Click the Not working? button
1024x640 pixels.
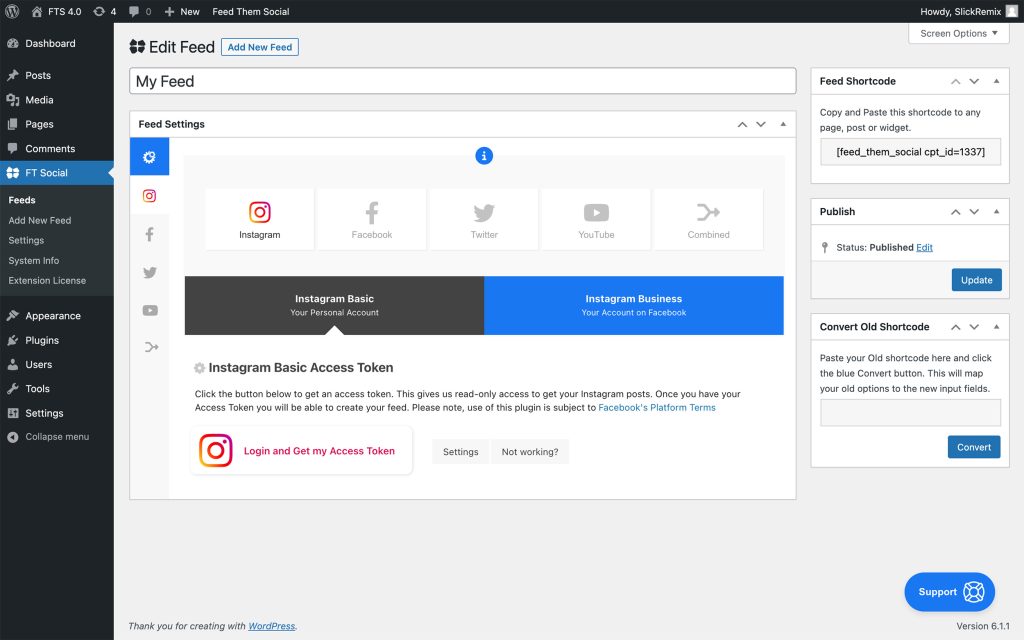point(530,452)
